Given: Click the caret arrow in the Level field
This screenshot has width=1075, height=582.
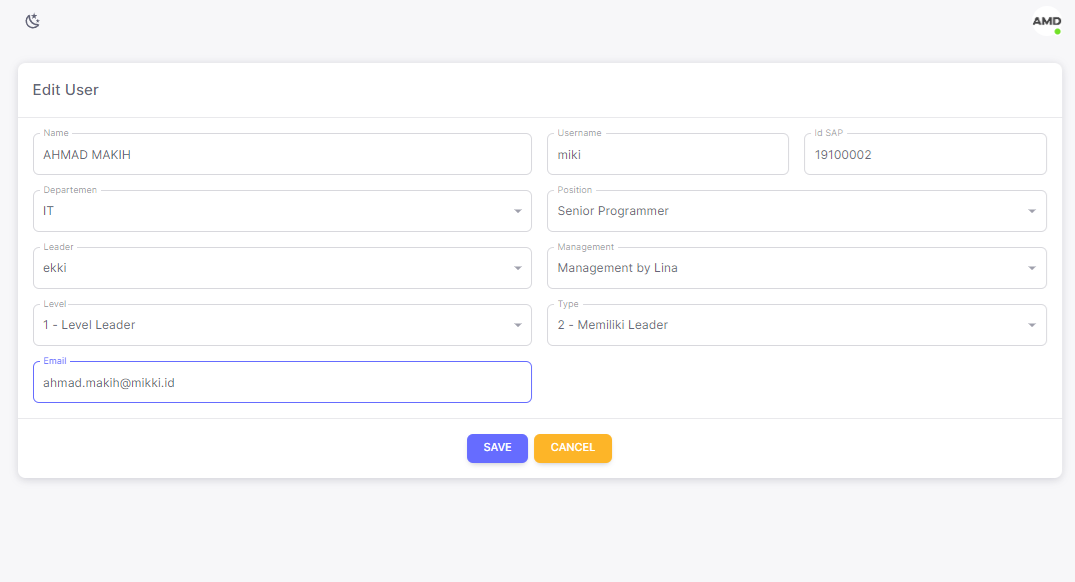Looking at the screenshot, I should click(x=517, y=325).
